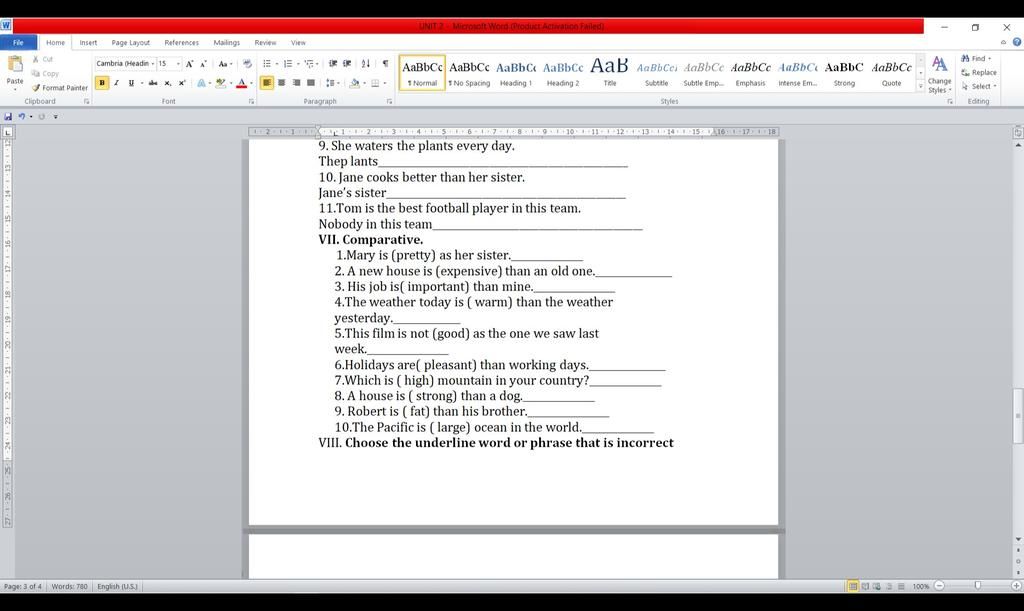This screenshot has width=1024, height=611.
Task: Click the Text Highlight Color icon
Action: coord(221,83)
